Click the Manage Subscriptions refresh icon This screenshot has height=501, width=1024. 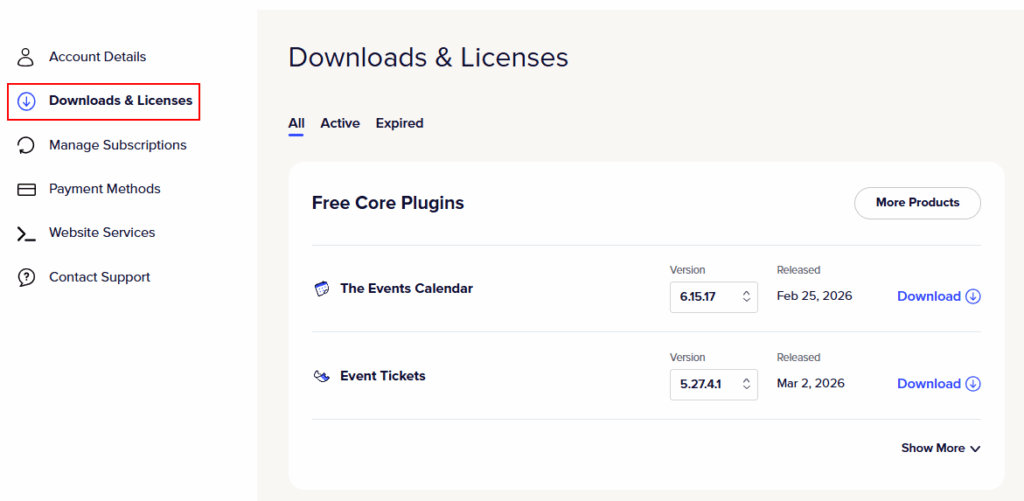[27, 145]
